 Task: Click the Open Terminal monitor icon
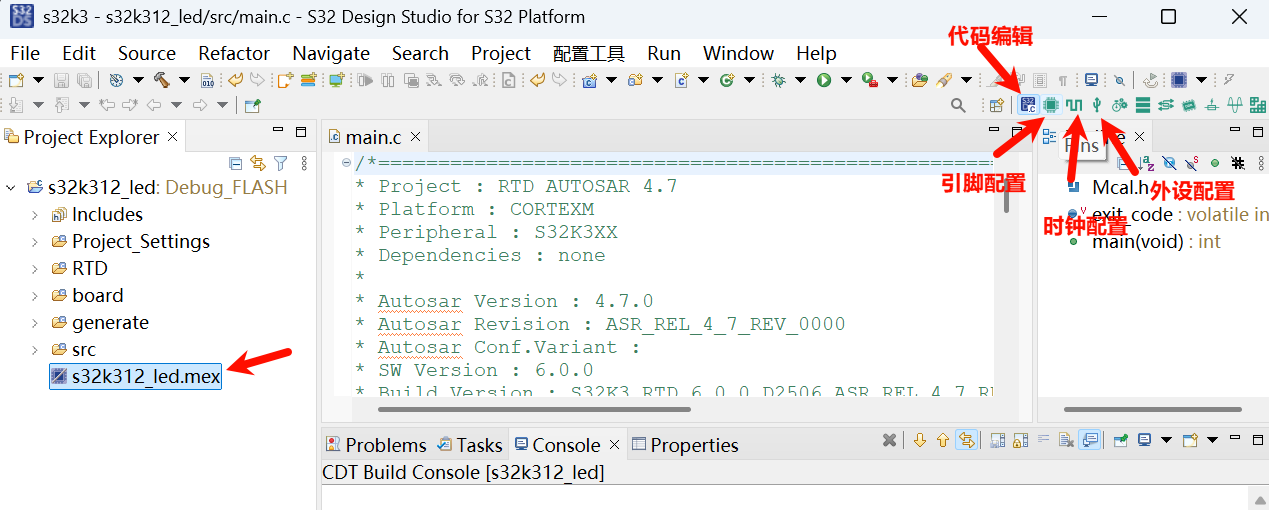pyautogui.click(x=1091, y=79)
